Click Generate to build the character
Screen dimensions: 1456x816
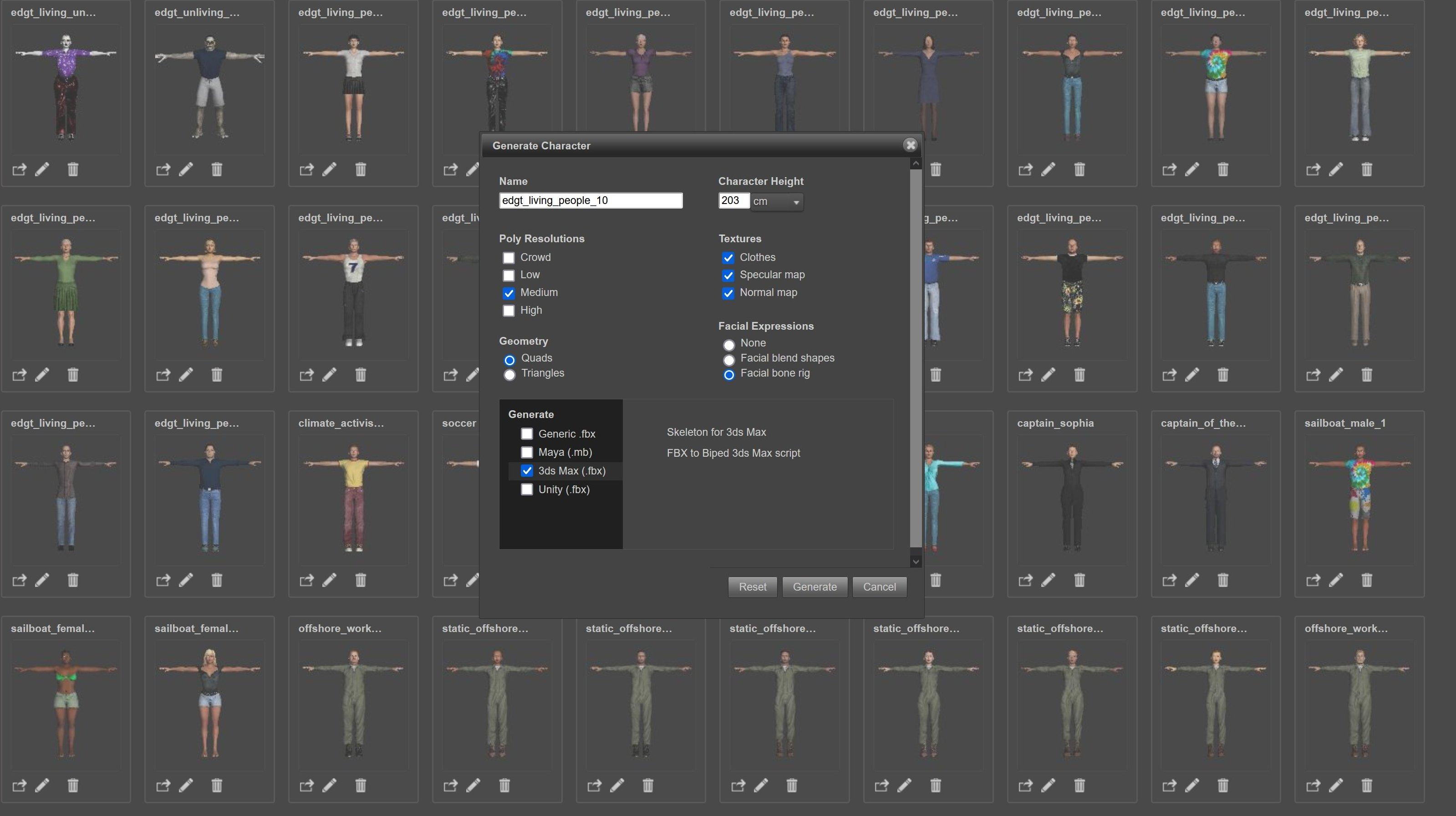[x=815, y=587]
